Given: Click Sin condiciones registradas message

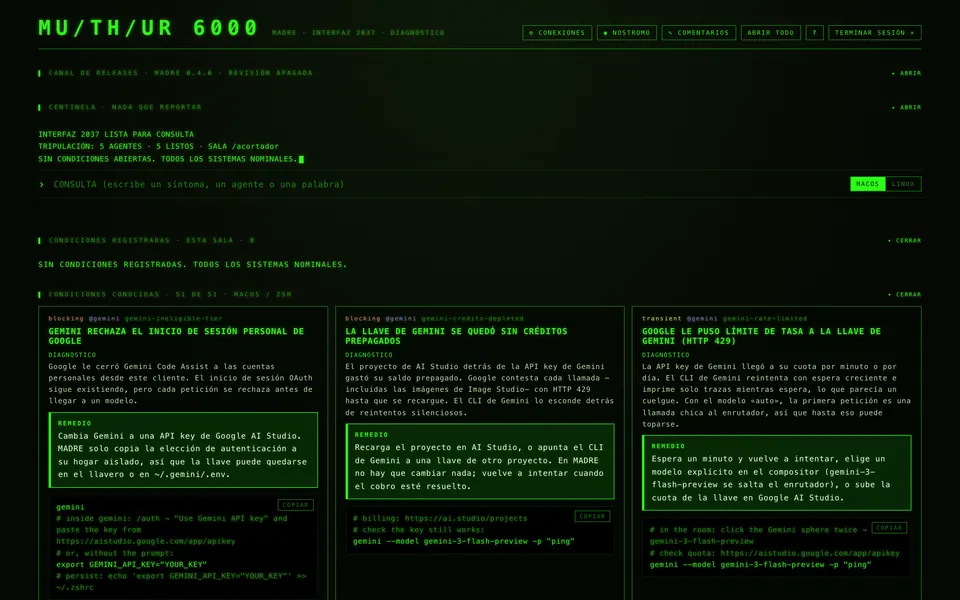Looking at the screenshot, I should coord(192,264).
